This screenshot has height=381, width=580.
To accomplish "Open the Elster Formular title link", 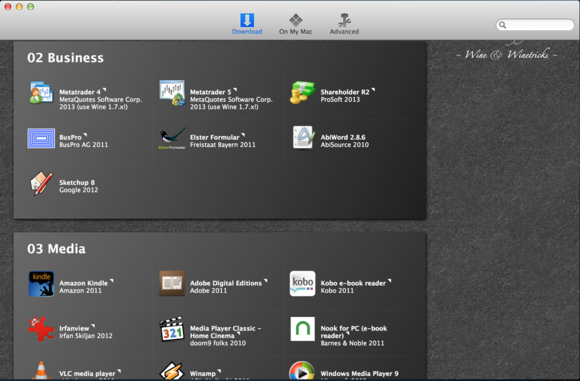I will pyautogui.click(x=215, y=137).
